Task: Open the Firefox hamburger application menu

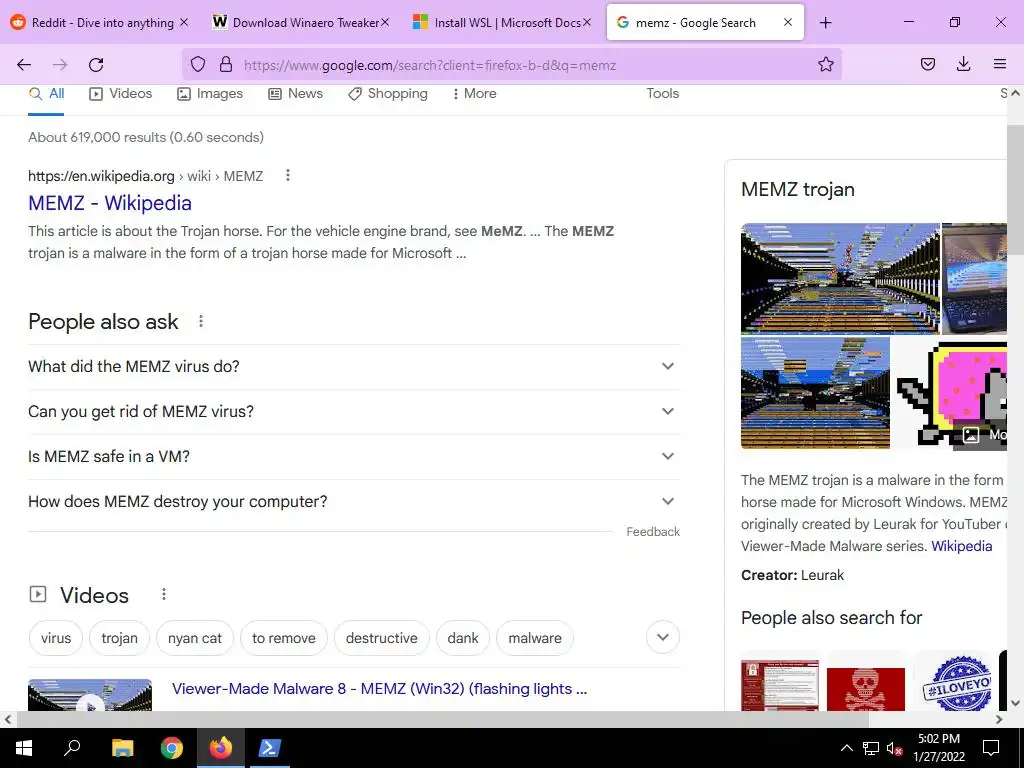Action: (x=999, y=64)
